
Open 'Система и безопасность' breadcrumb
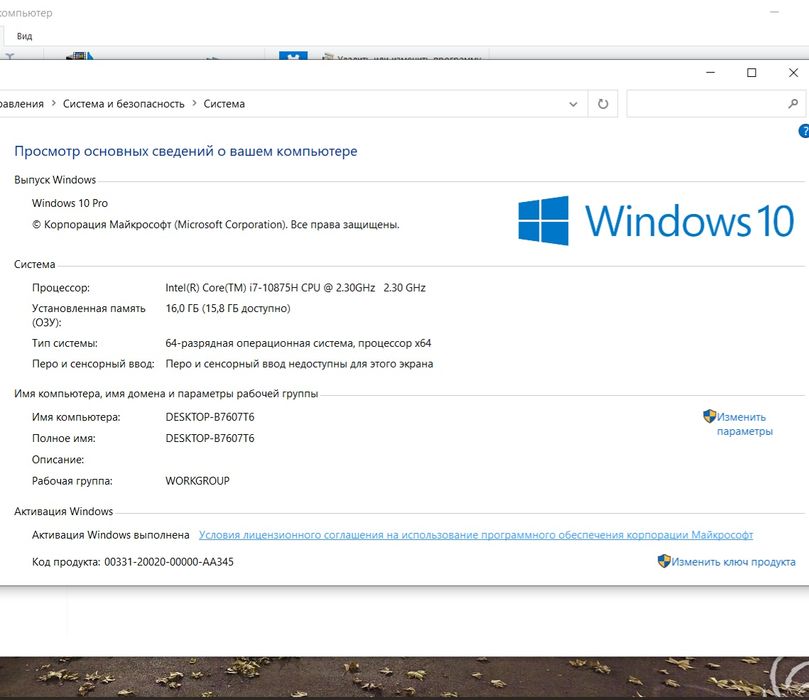(123, 104)
